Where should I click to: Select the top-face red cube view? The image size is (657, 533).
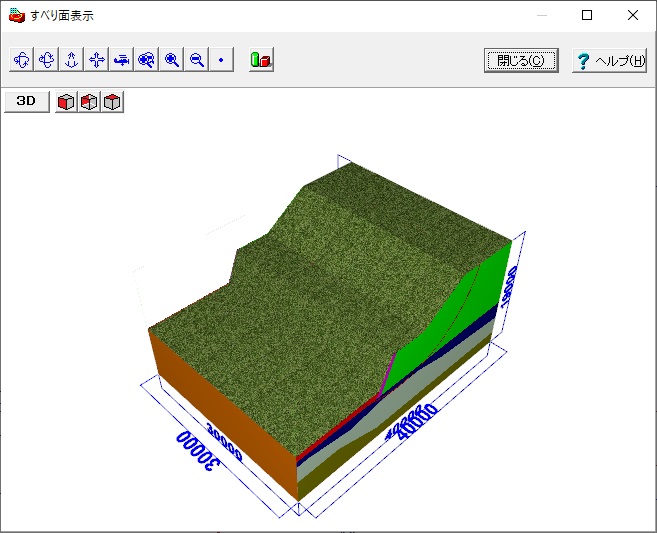pos(112,102)
